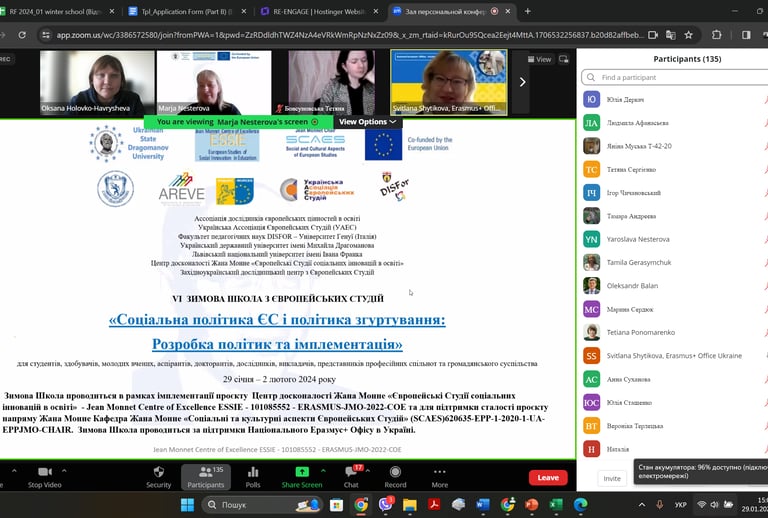Viewport: 768px width, 518px height.
Task: Open a new browser tab
Action: [528, 11]
